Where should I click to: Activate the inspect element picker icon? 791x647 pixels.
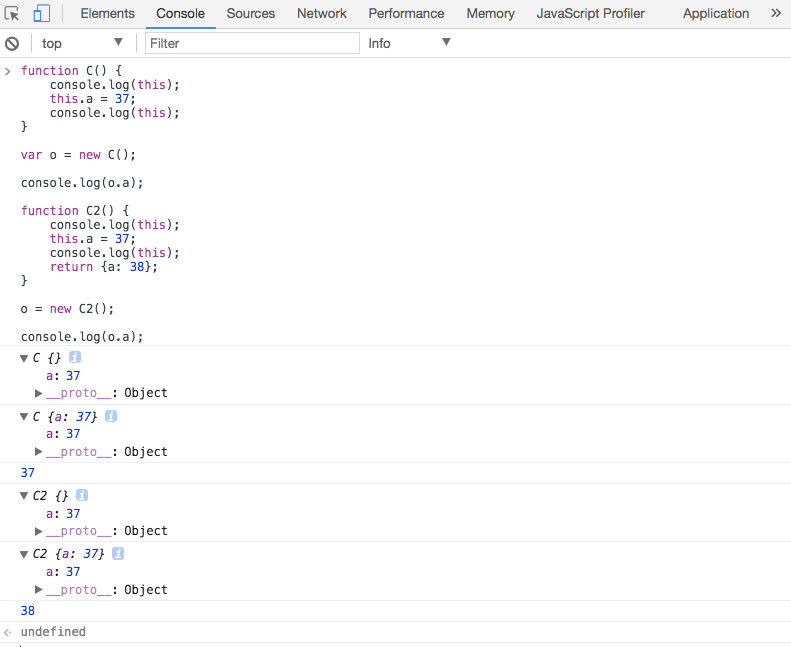tap(12, 14)
